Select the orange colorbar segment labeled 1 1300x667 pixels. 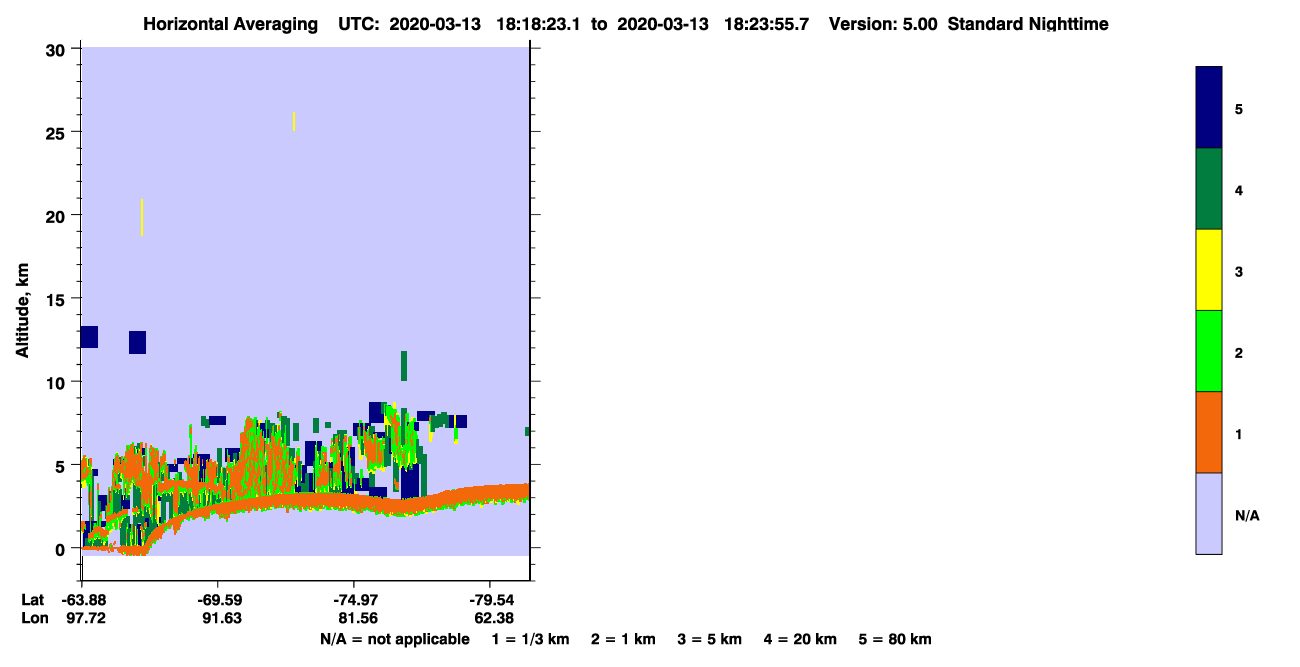1208,432
